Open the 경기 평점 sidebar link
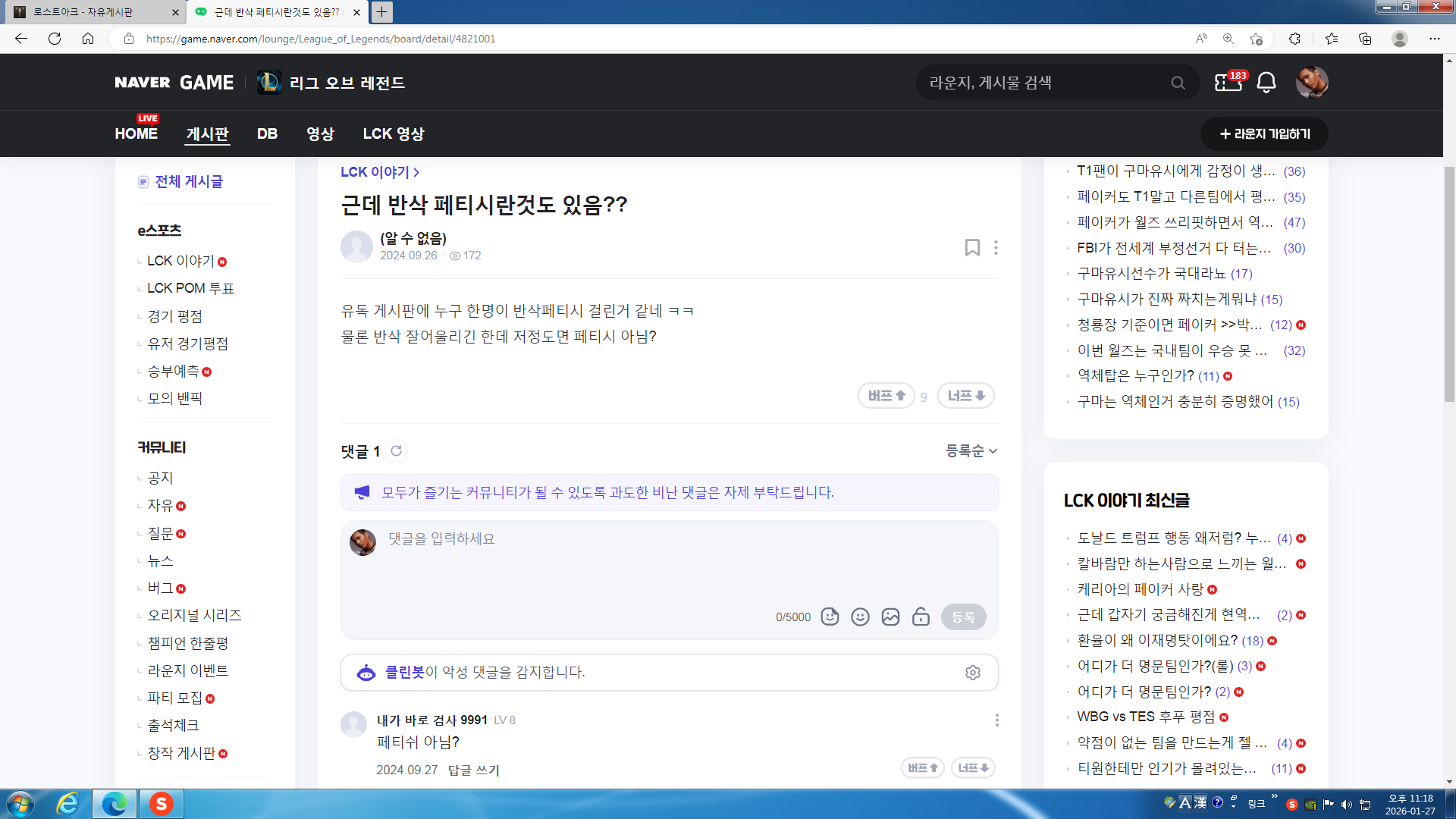The height and width of the screenshot is (819, 1456). 174,316
